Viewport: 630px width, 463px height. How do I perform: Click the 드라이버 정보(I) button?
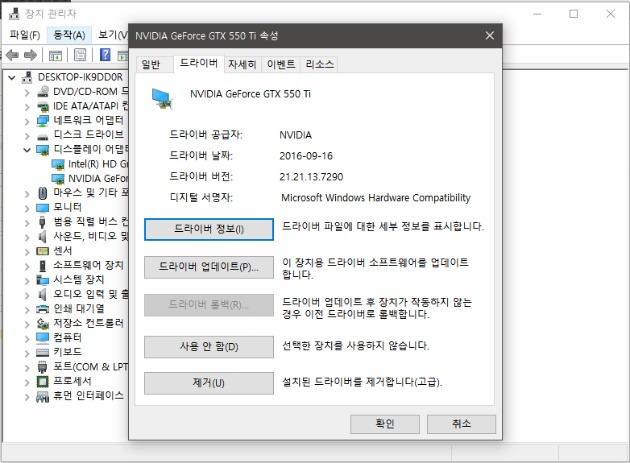[209, 229]
